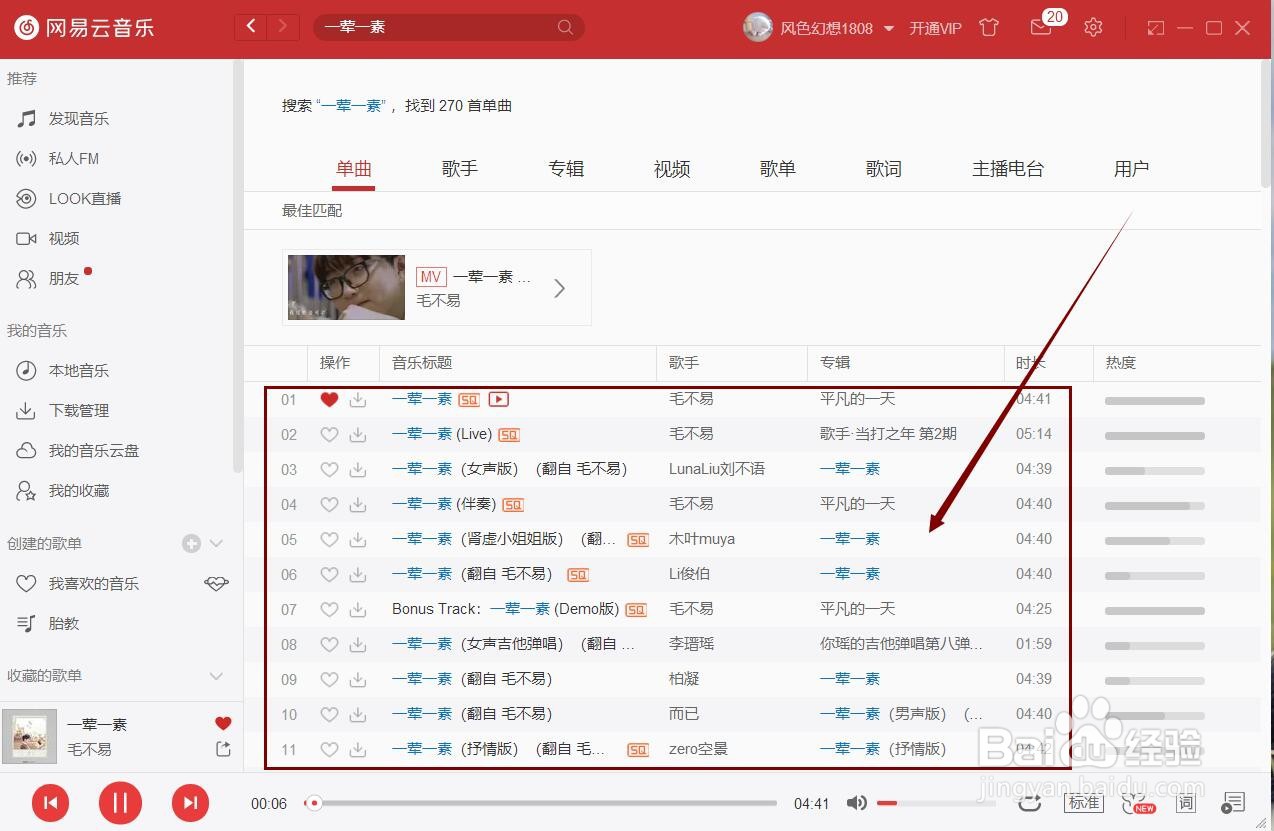Screen dimensions: 1274x831
Task: Open artist 木叶muya
Action: (702, 539)
